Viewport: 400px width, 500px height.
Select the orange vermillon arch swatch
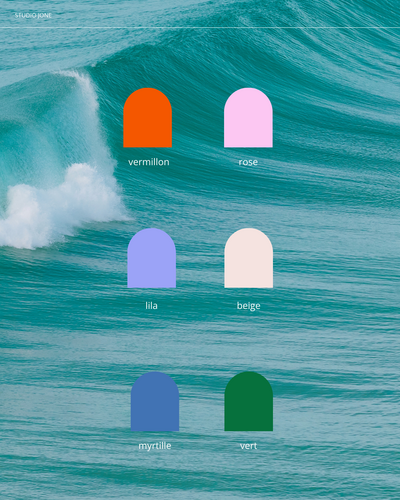(148, 118)
